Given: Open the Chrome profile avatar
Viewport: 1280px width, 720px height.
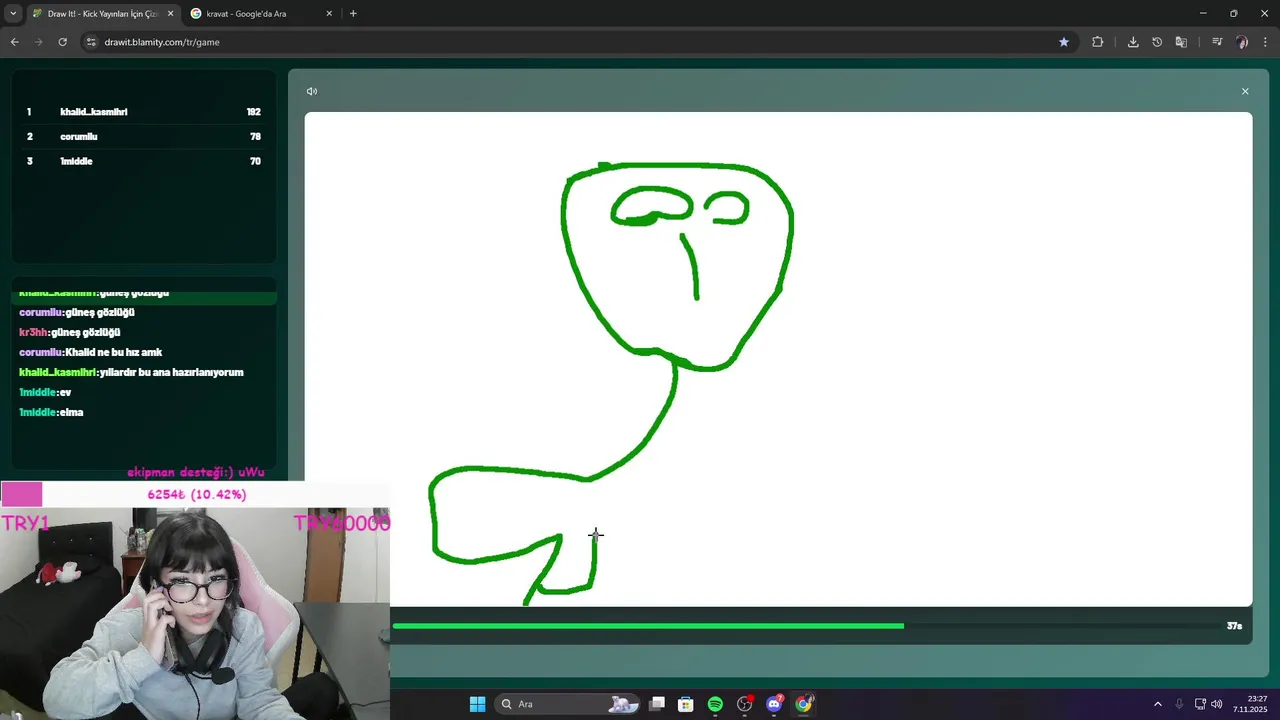Looking at the screenshot, I should coord(1242,42).
